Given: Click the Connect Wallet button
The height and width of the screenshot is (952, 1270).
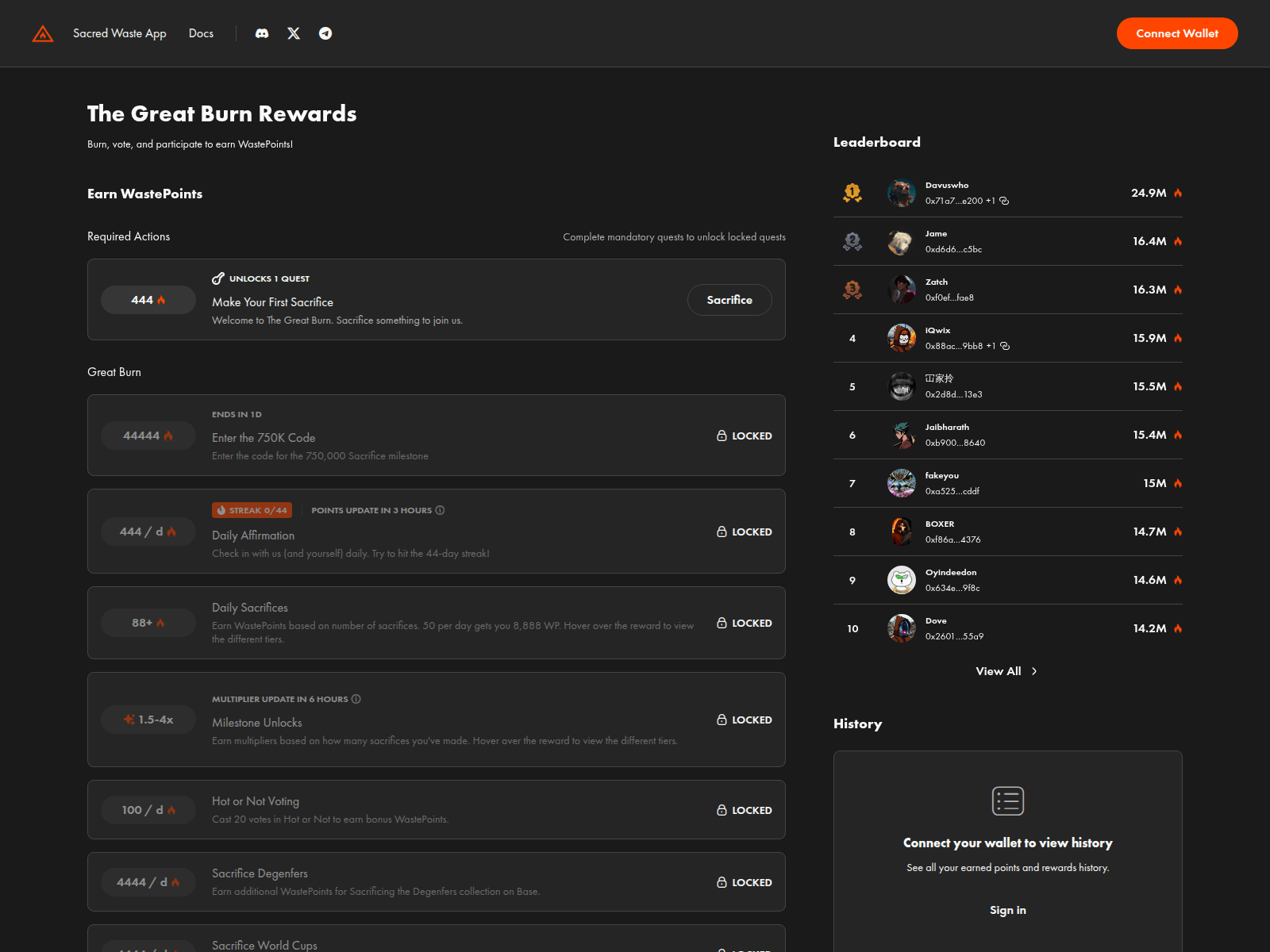Looking at the screenshot, I should click(1177, 33).
